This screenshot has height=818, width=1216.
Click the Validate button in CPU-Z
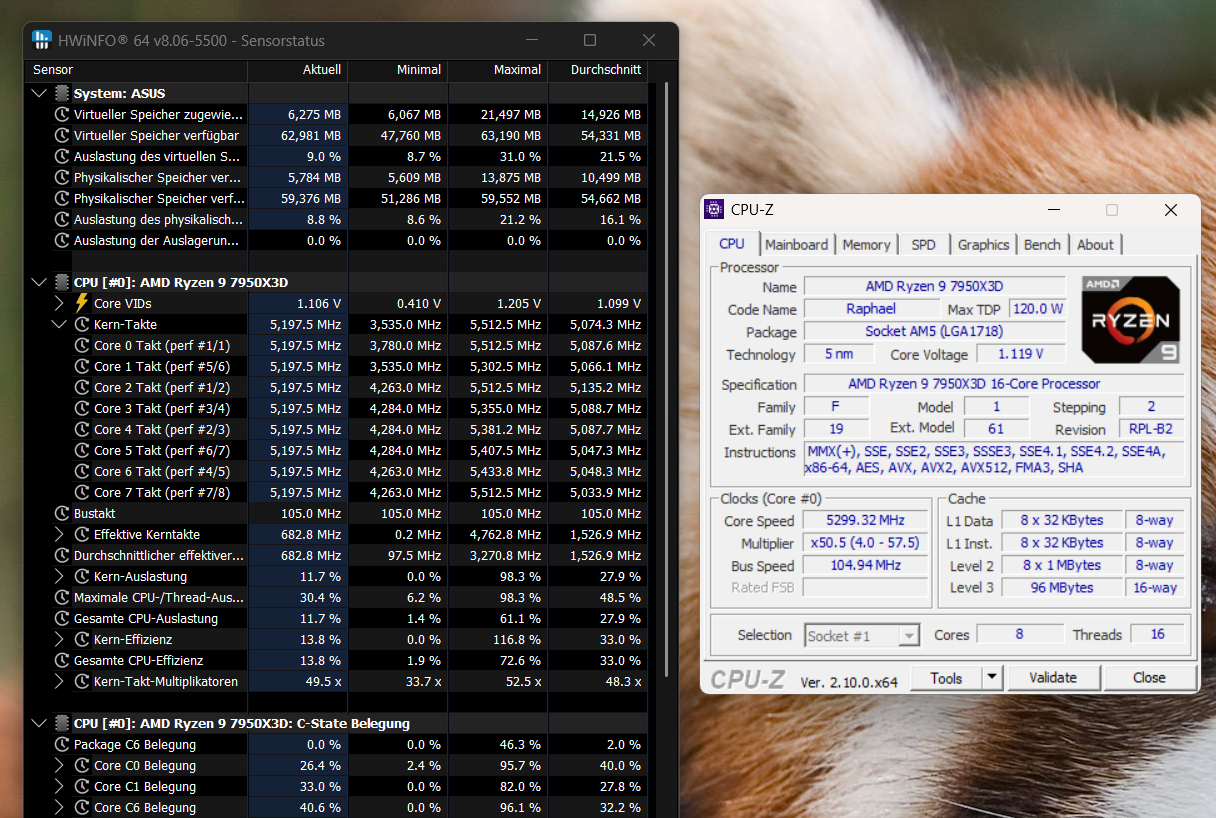(x=1053, y=677)
